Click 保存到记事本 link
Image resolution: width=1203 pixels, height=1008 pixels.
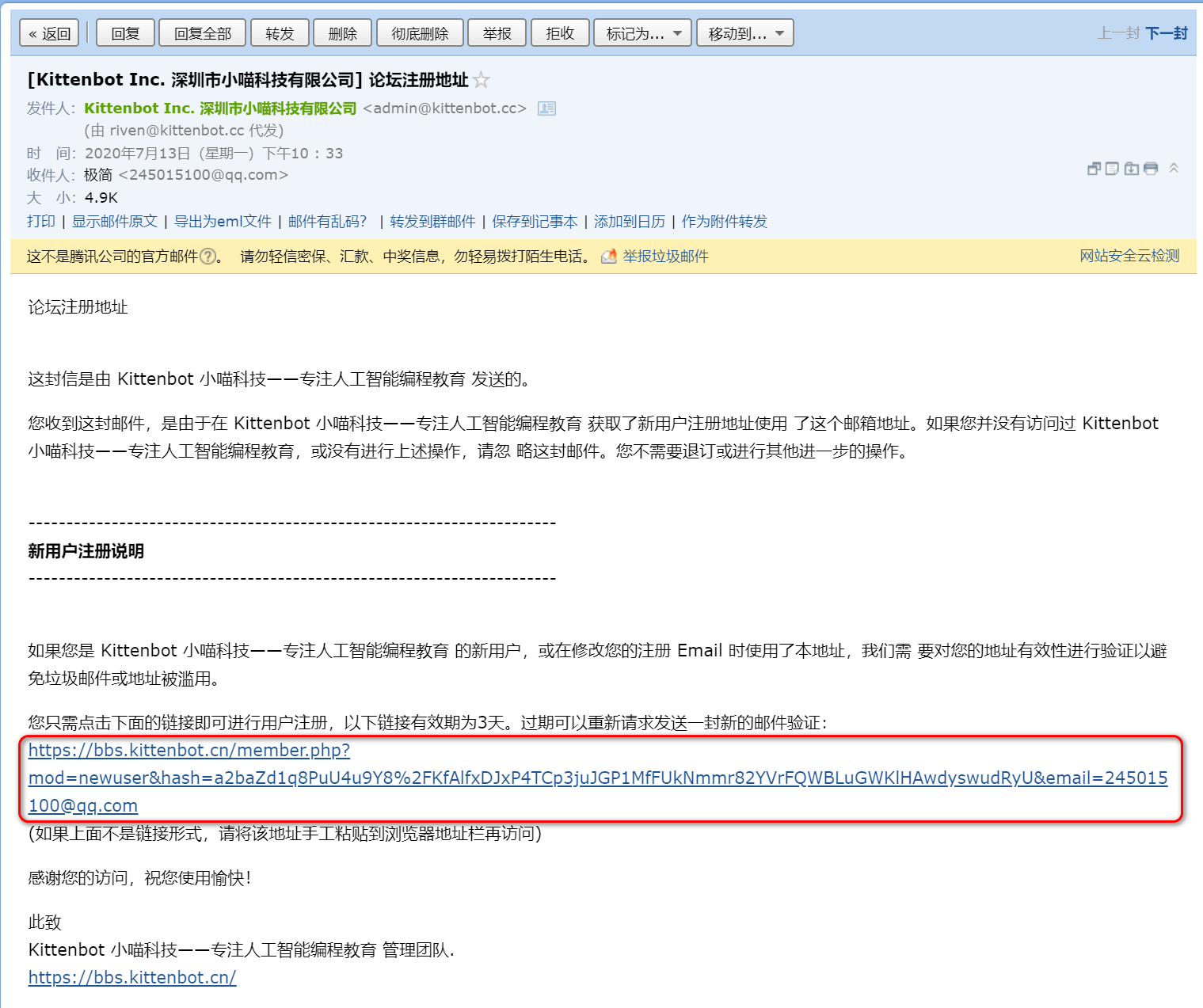[535, 221]
